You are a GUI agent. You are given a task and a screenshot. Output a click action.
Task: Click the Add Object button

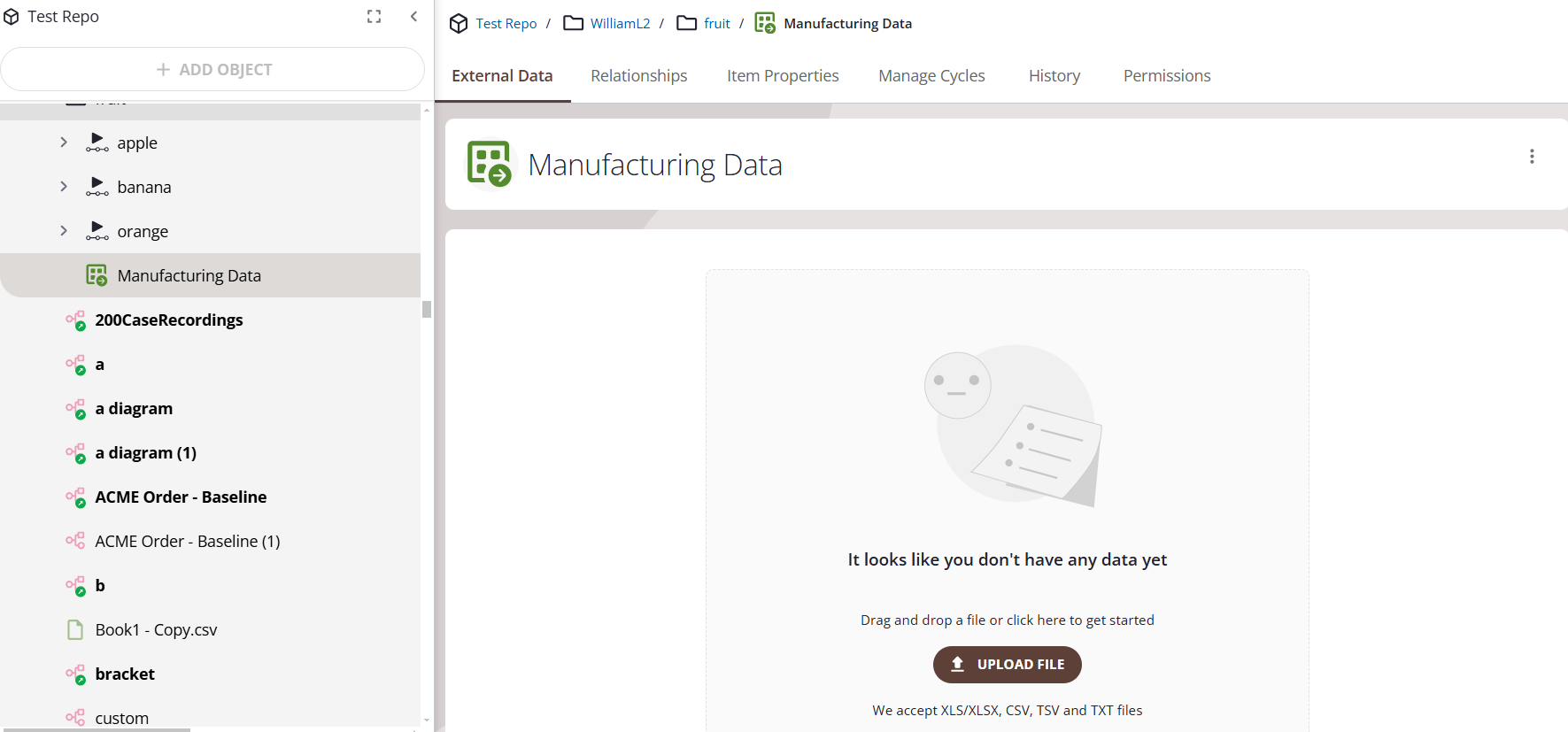212,69
